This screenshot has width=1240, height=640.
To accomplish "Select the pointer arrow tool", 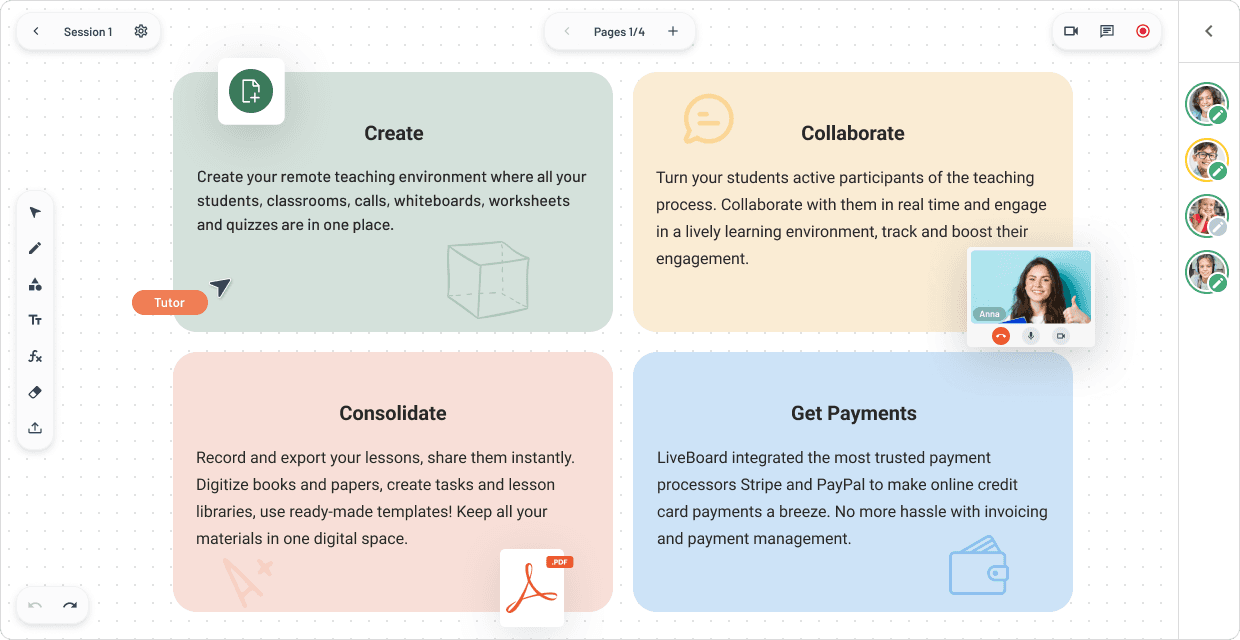I will [35, 212].
